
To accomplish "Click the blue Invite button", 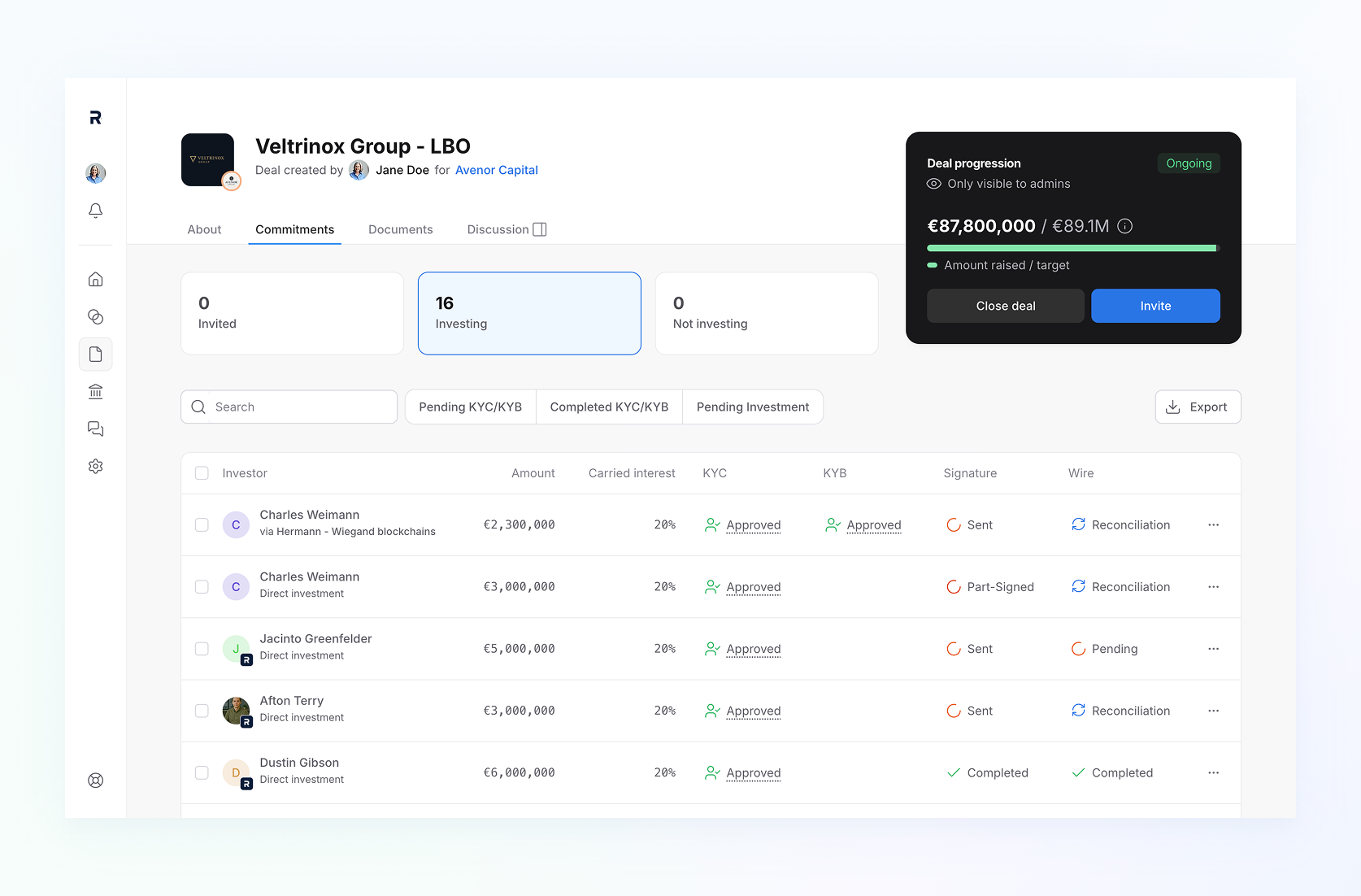I will tap(1155, 306).
